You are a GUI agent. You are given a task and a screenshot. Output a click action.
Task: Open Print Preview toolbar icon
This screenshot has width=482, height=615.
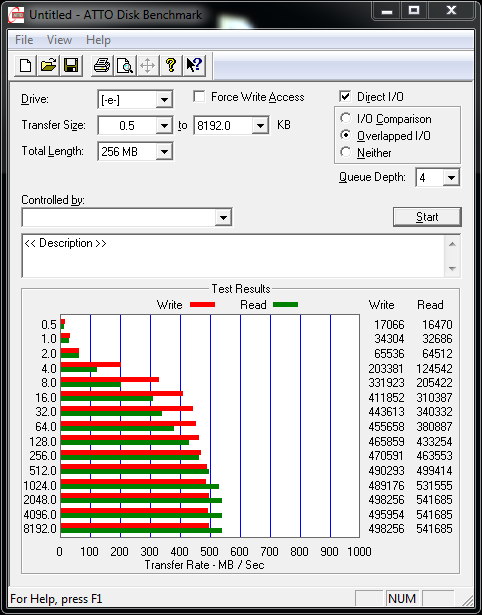point(125,65)
